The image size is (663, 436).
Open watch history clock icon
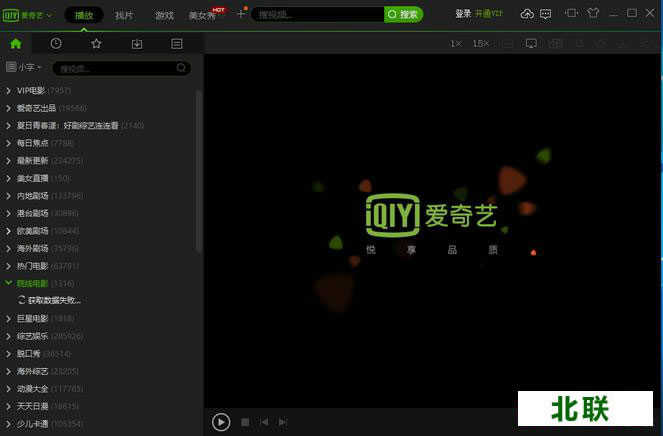(x=56, y=43)
